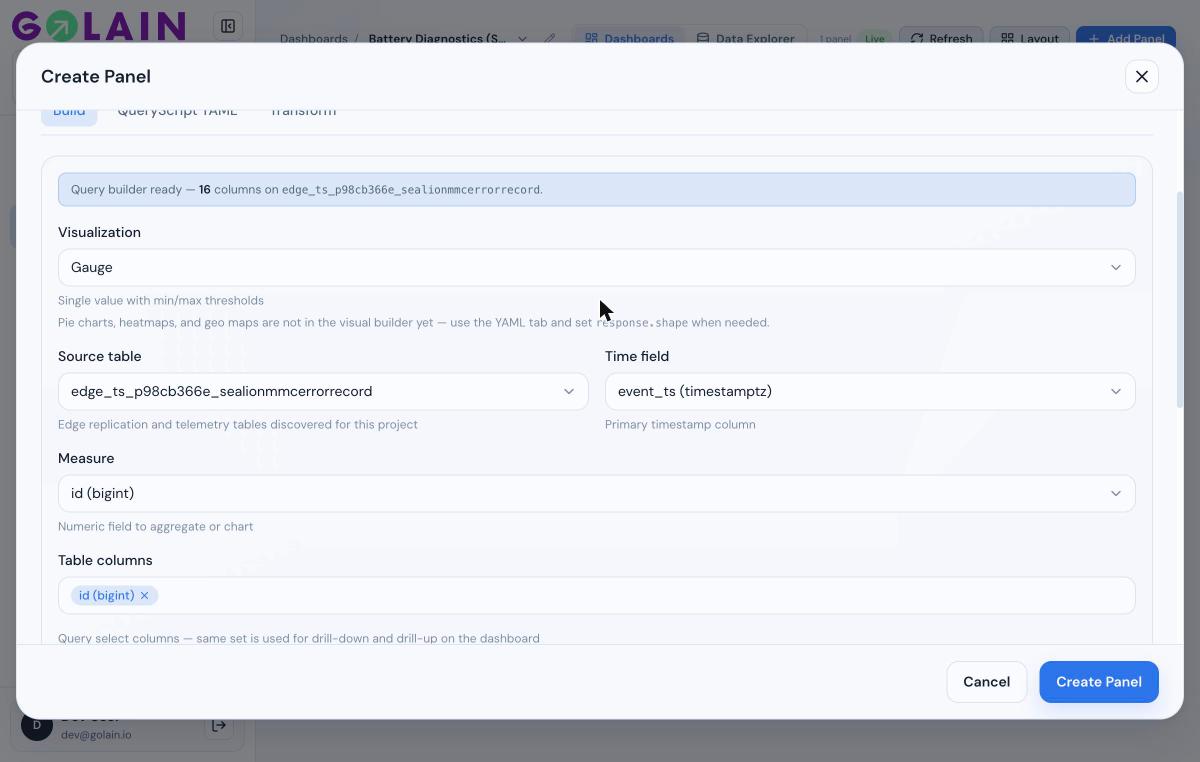Edit dashboard name with pencil icon
1200x762 pixels.
click(x=550, y=39)
